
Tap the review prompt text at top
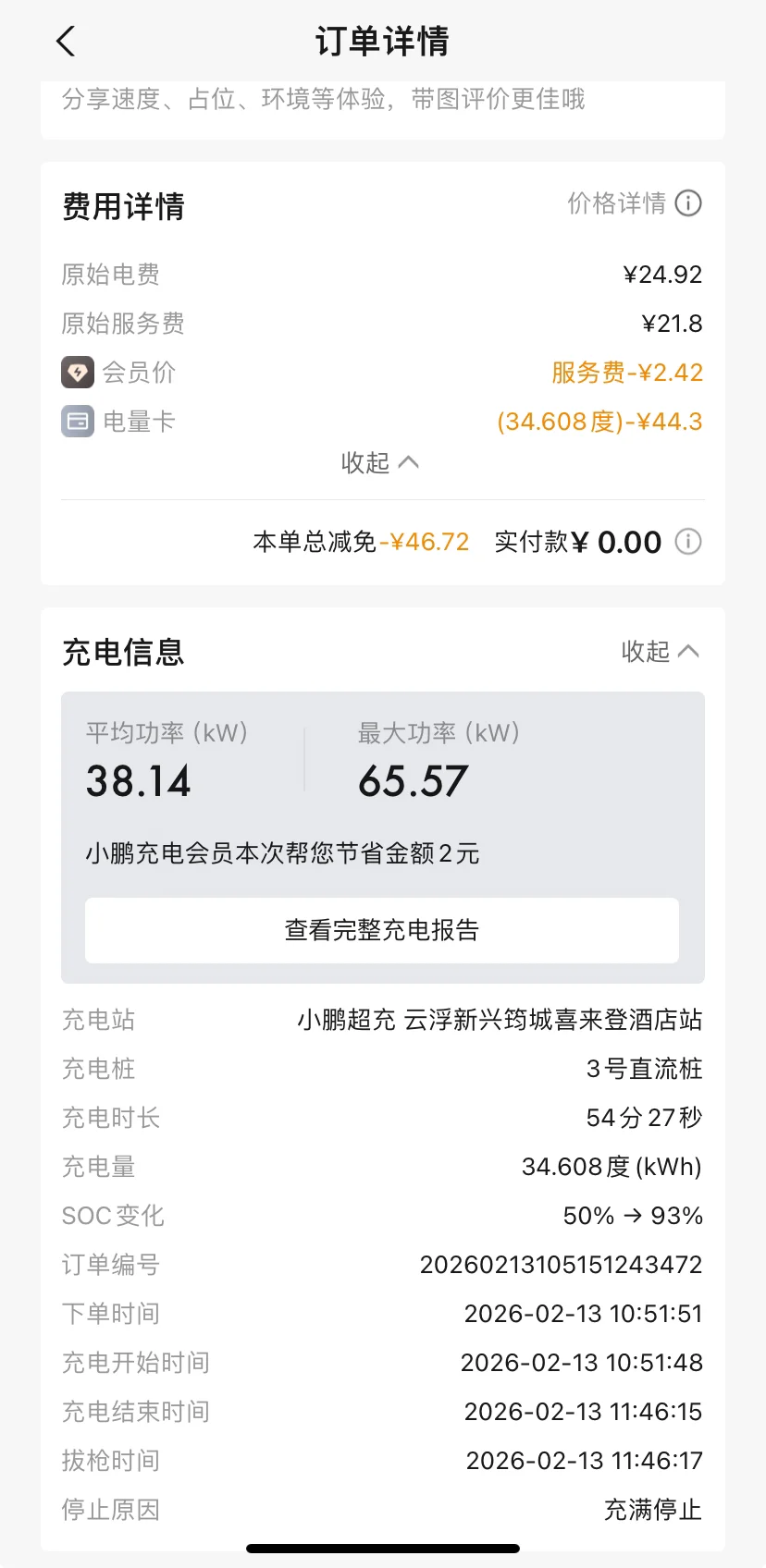pos(324,100)
